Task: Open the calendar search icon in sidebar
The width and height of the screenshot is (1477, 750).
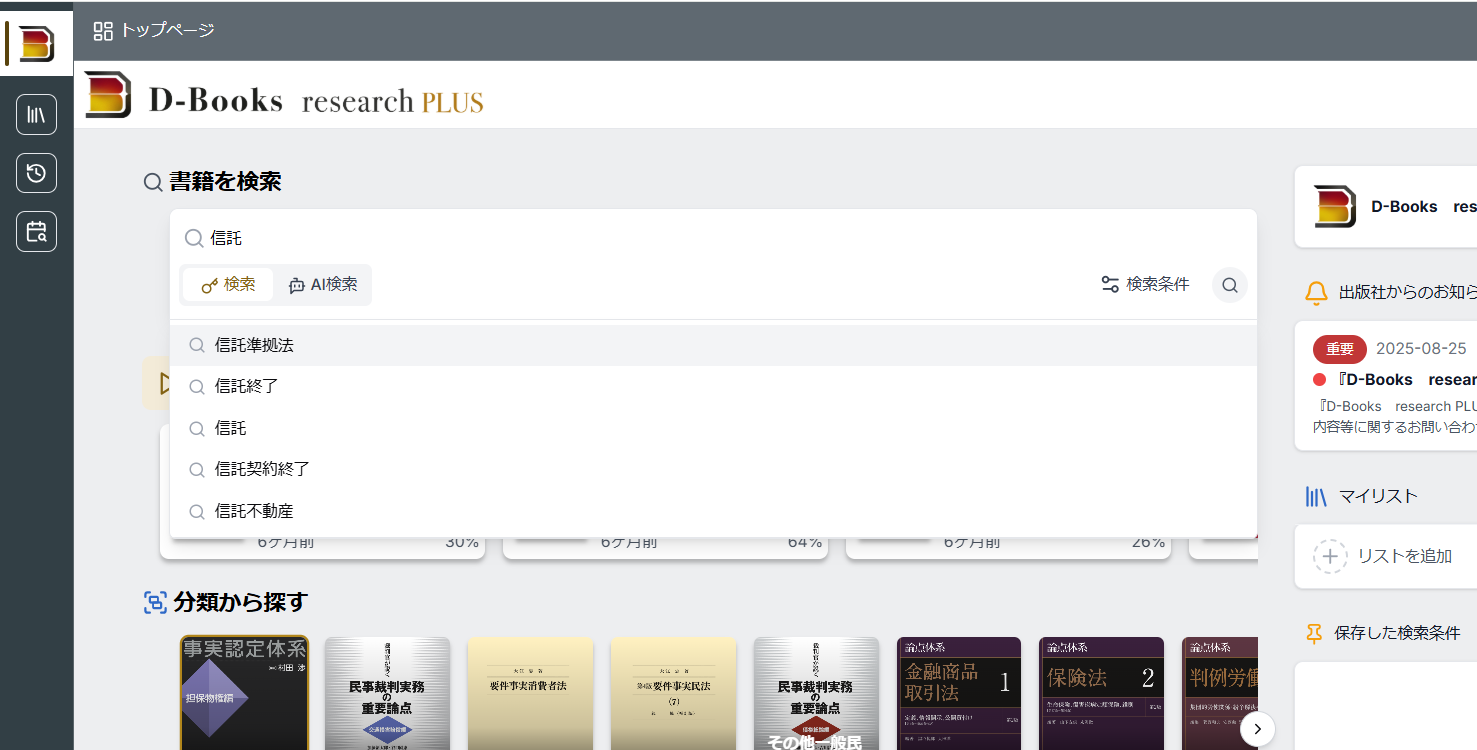Action: click(37, 232)
